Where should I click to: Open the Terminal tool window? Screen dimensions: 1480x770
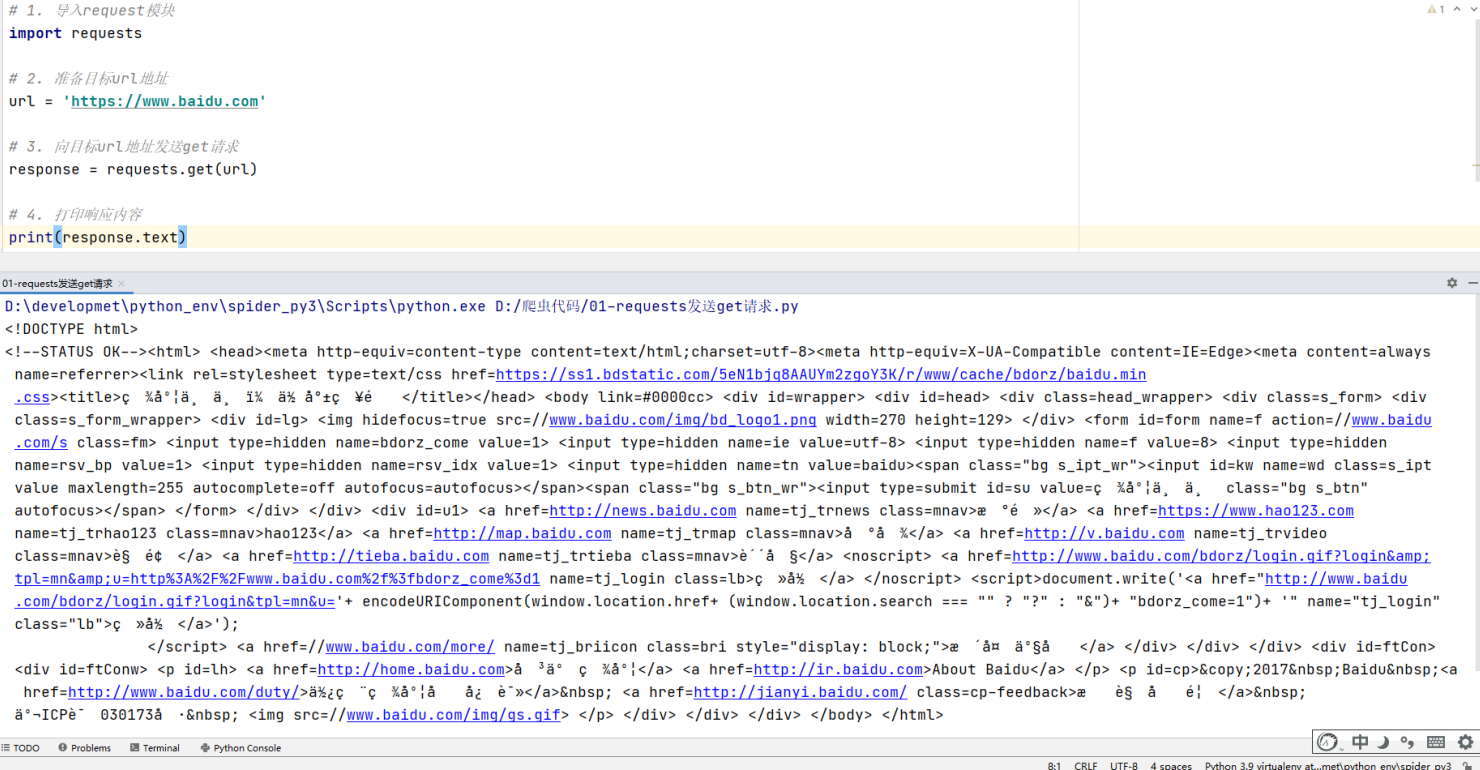(155, 748)
